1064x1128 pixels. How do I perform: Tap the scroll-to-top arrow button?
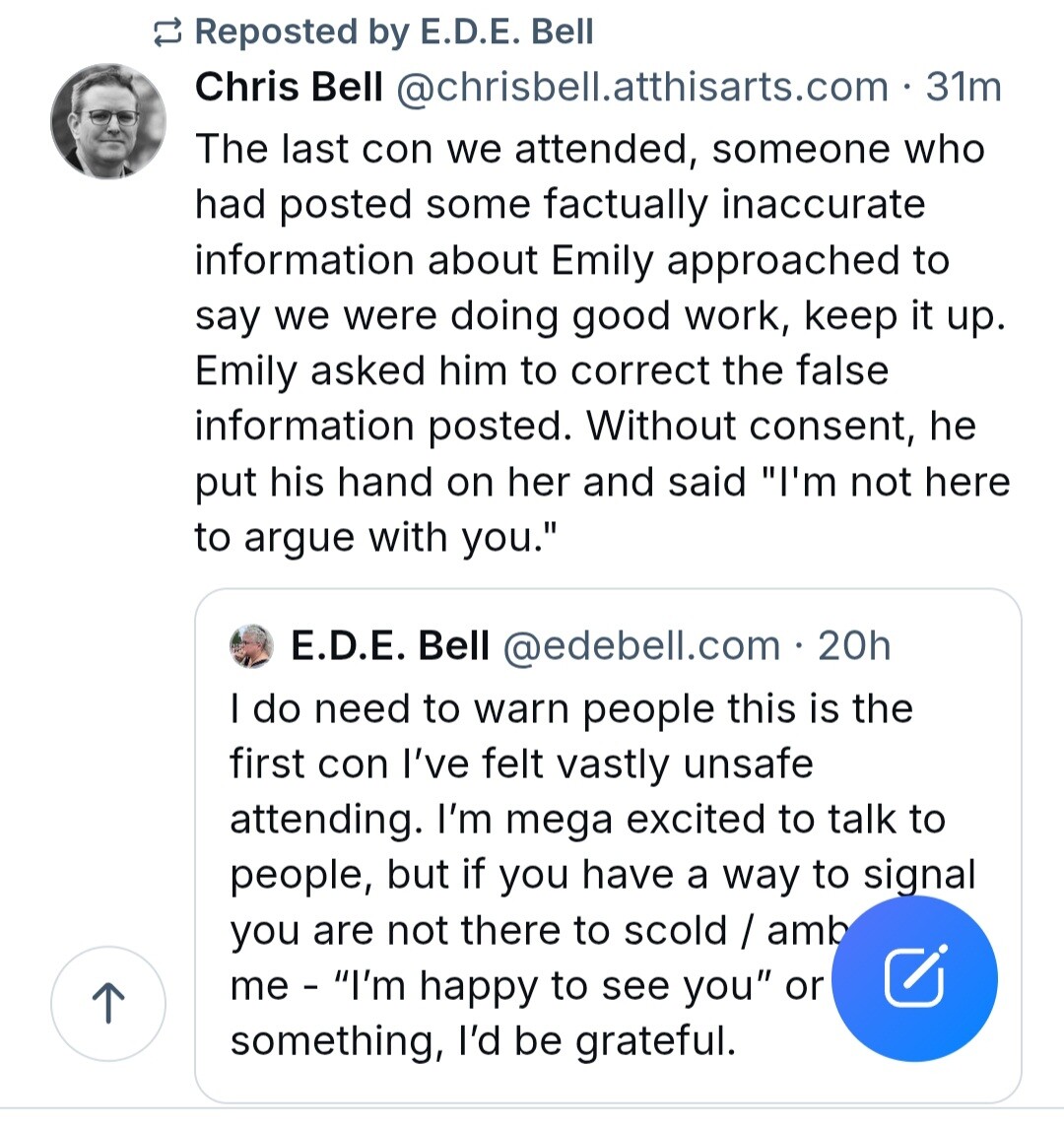[x=108, y=1004]
